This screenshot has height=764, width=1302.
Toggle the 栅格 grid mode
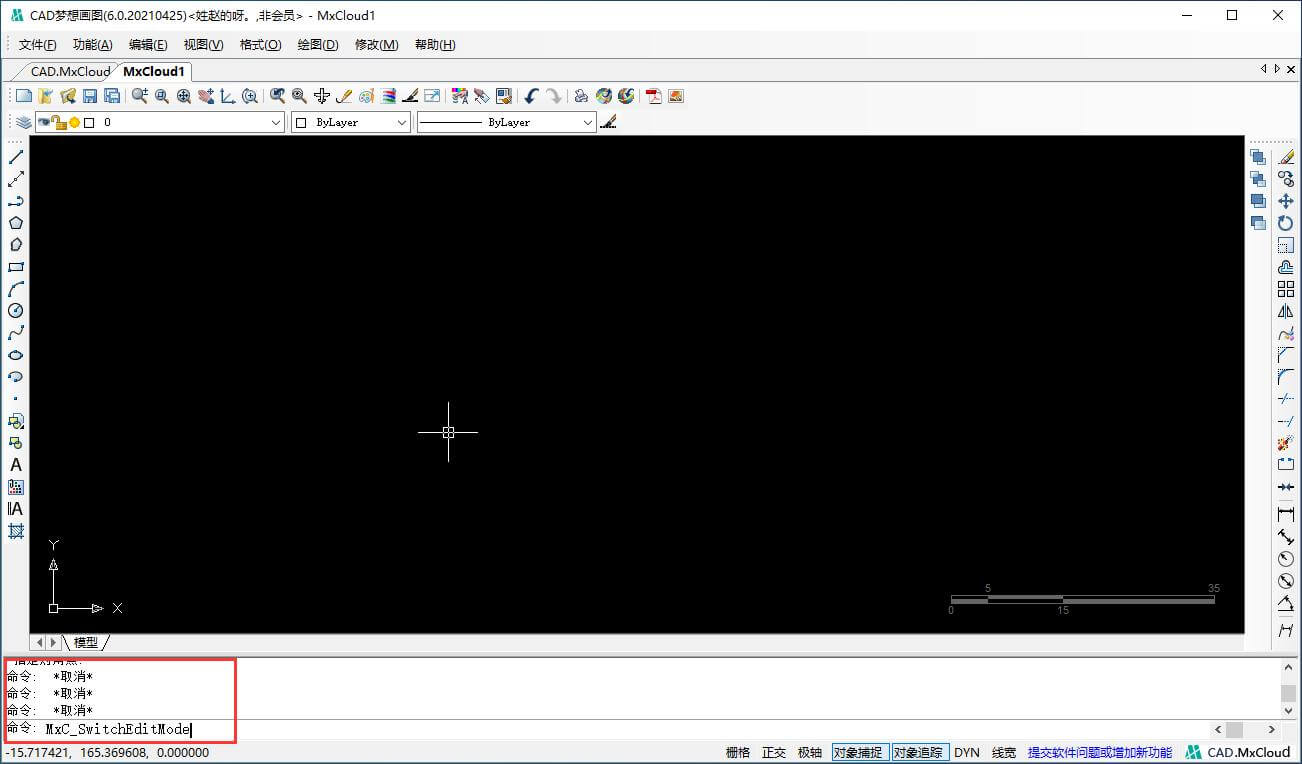click(738, 752)
